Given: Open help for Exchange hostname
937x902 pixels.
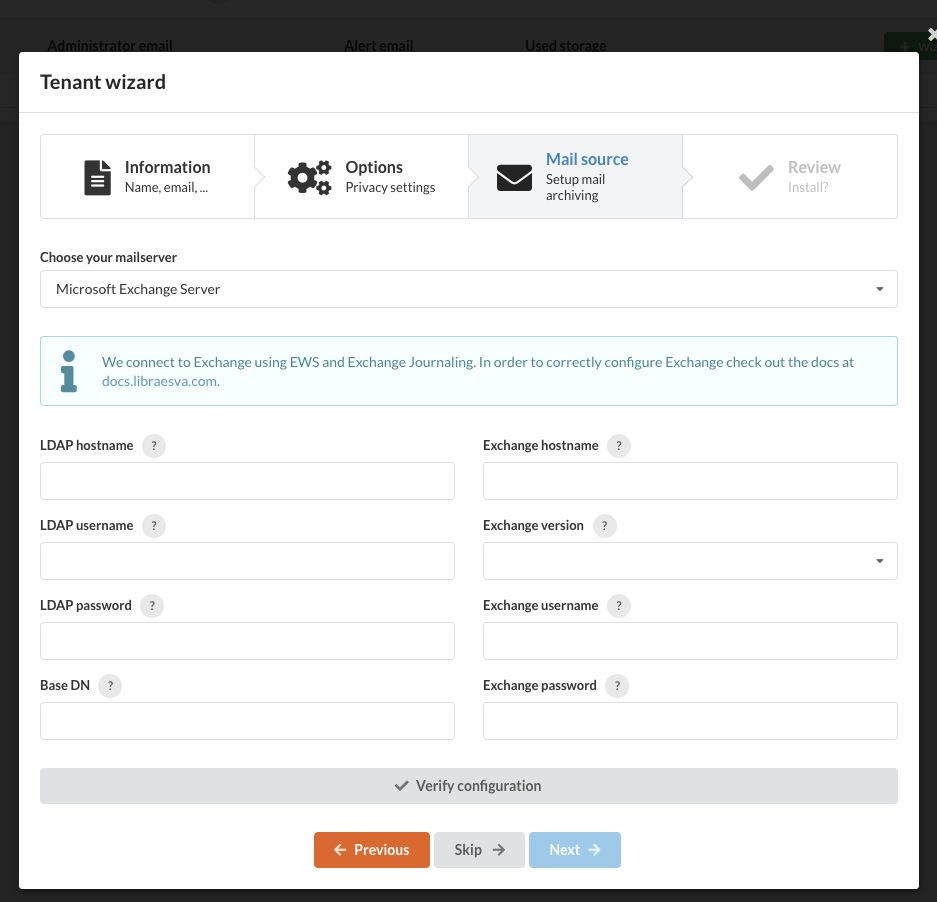Looking at the screenshot, I should click(x=618, y=445).
